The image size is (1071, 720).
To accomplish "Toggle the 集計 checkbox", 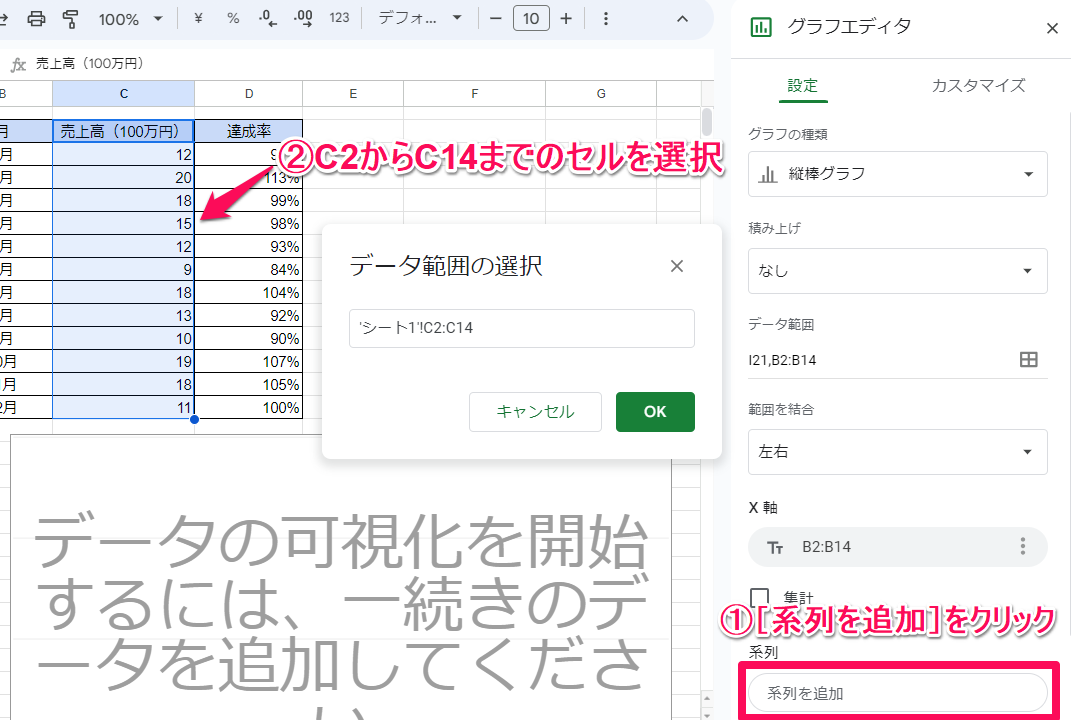I will tap(759, 598).
